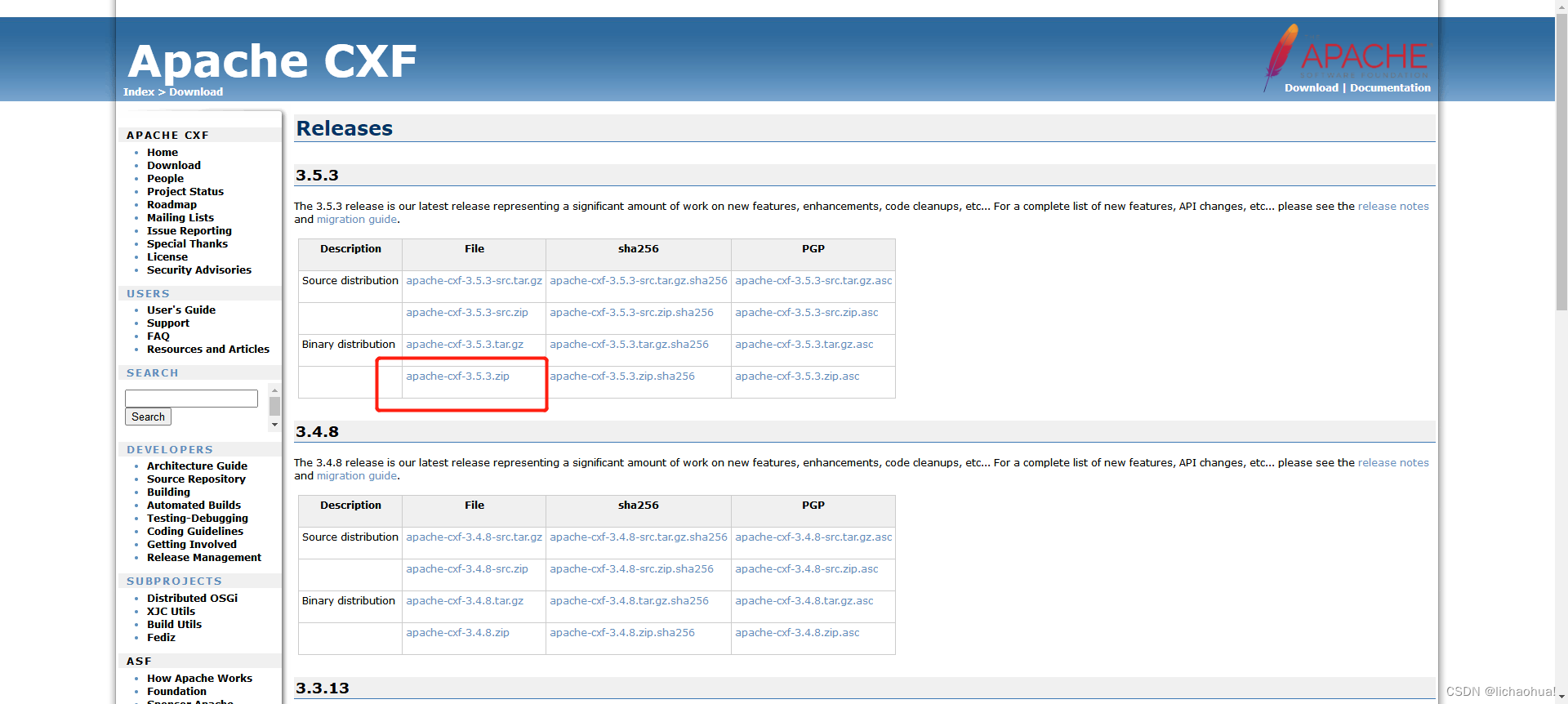Open apache-cxf-3.5.3.tar.gz.asc signature

coord(804,345)
